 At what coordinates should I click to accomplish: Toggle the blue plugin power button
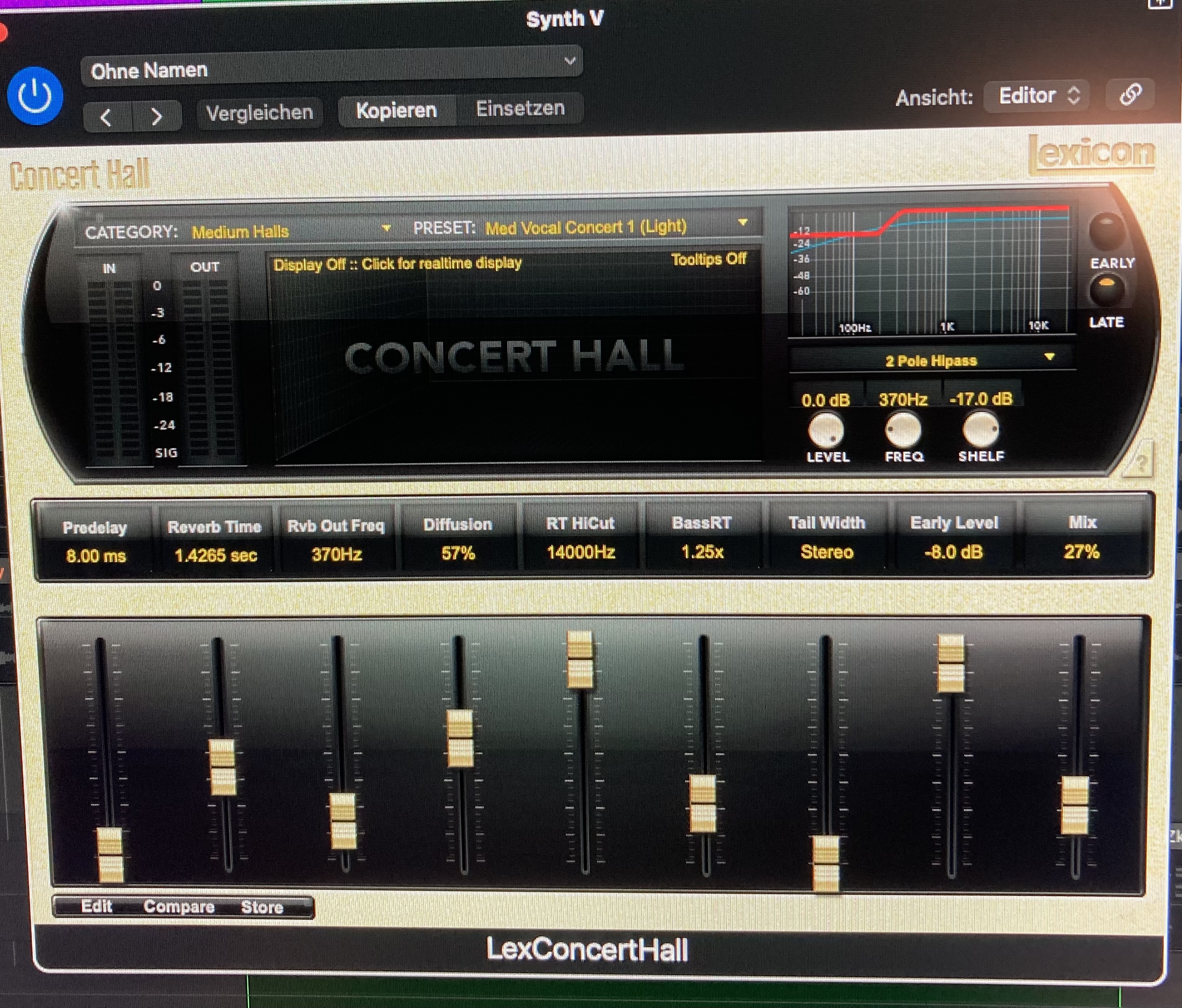[35, 96]
